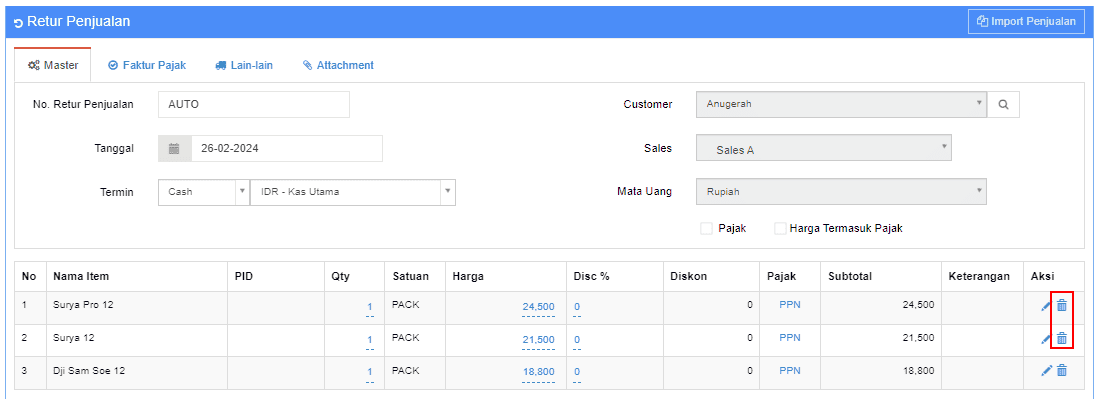Enable the Pajak checkbox

point(706,229)
